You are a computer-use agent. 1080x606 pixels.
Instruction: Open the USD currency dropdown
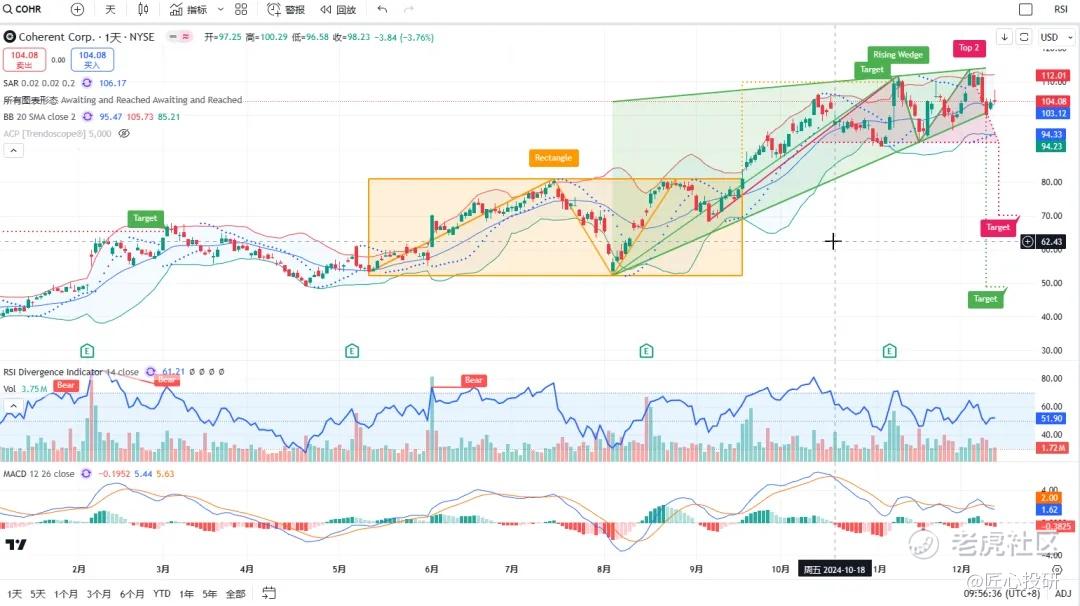(1056, 36)
